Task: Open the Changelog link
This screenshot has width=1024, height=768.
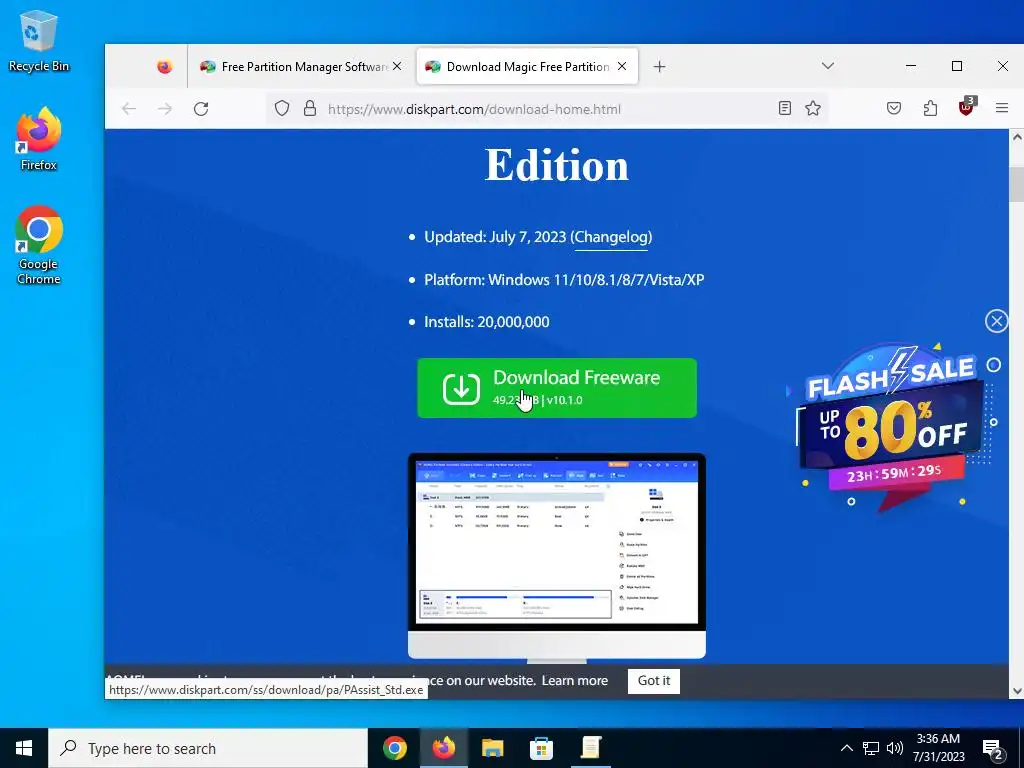Action: (x=612, y=237)
